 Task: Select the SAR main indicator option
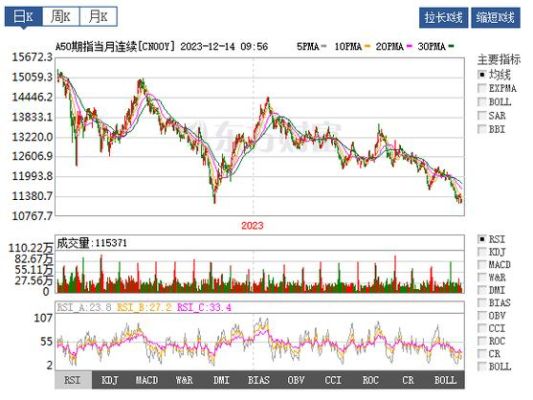pyautogui.click(x=492, y=116)
